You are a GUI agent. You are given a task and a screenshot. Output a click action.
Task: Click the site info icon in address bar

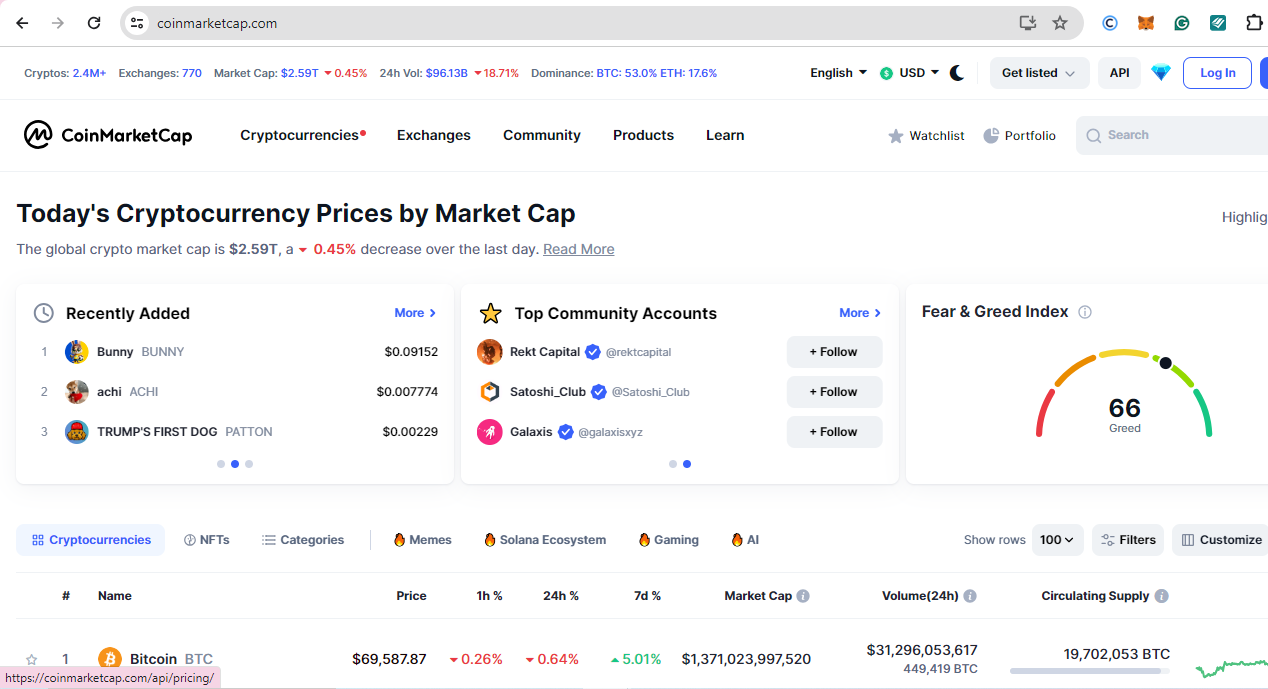pyautogui.click(x=138, y=23)
